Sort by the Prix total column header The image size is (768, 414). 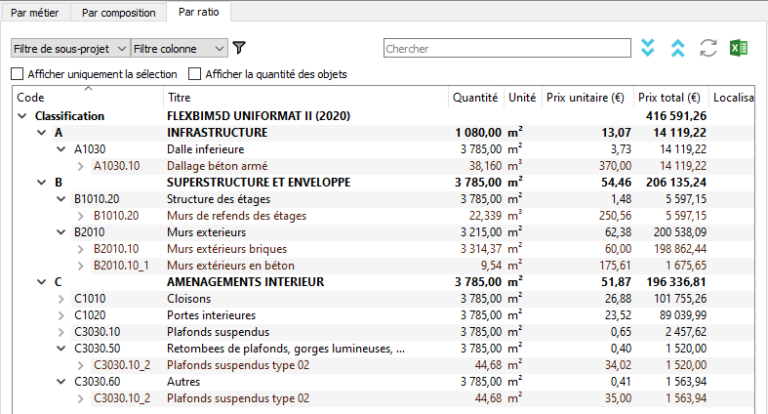click(x=668, y=98)
